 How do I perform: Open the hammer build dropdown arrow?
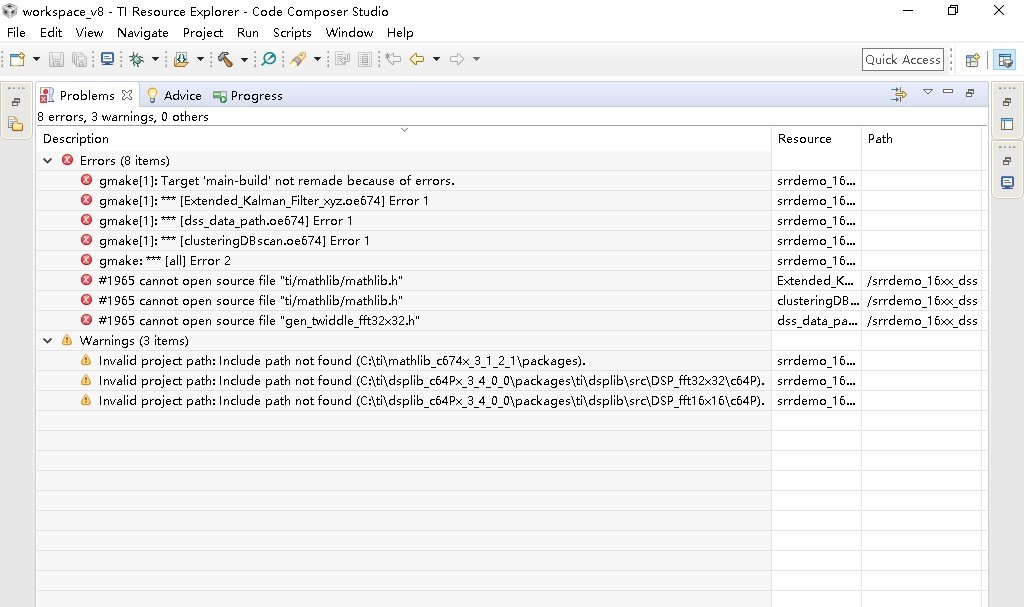coord(244,59)
